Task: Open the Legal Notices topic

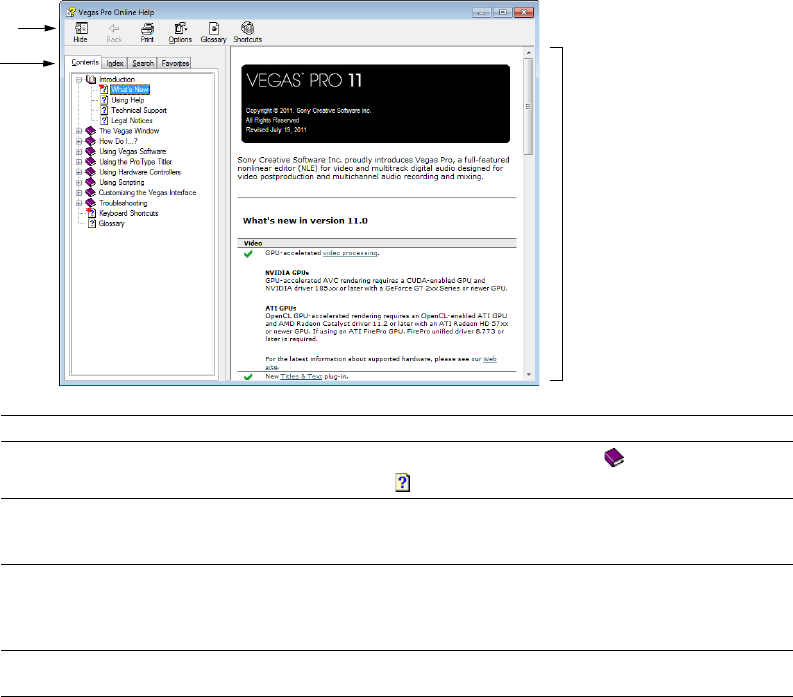Action: (x=131, y=120)
